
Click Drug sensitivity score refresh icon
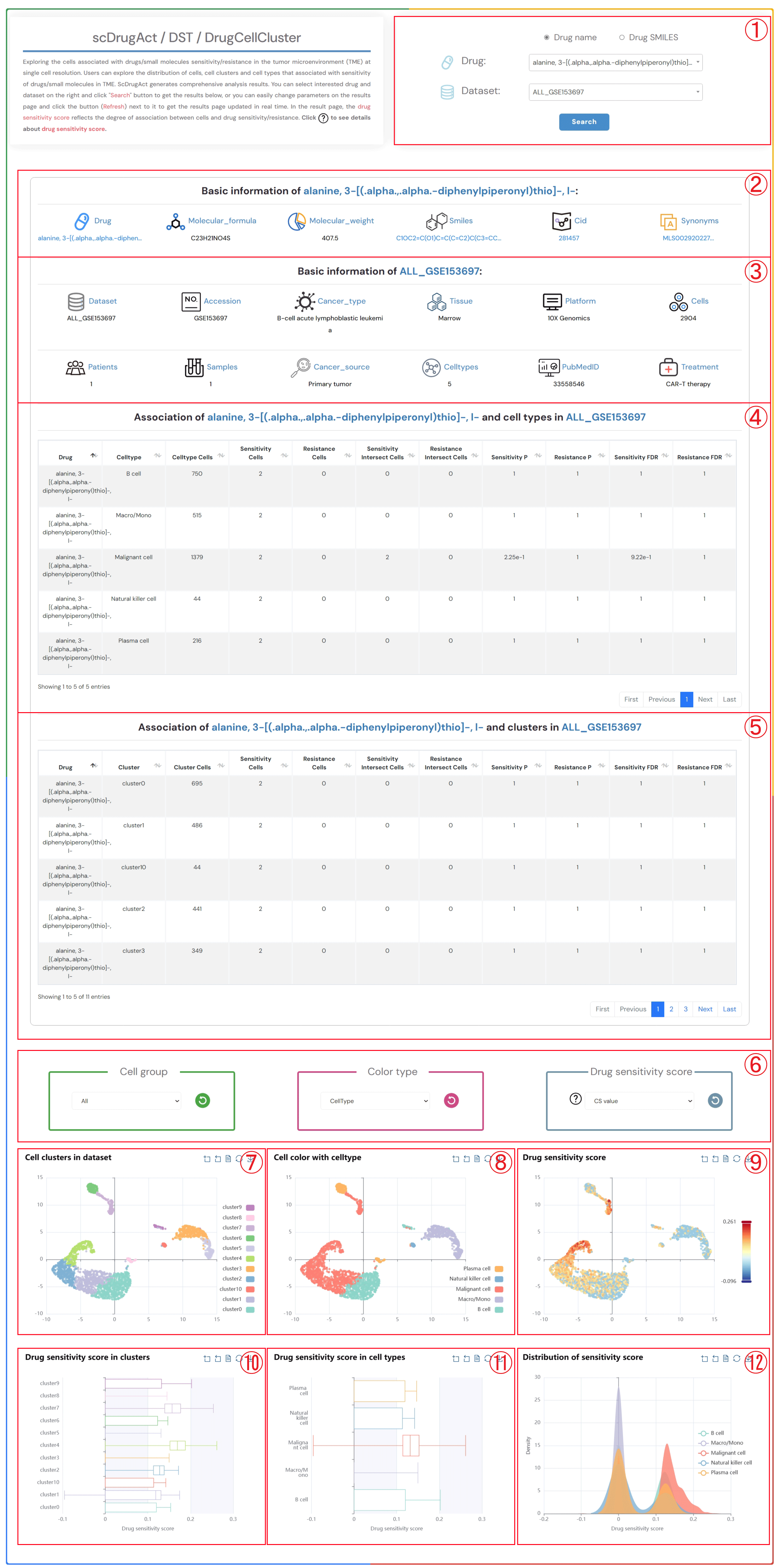pyautogui.click(x=715, y=1100)
